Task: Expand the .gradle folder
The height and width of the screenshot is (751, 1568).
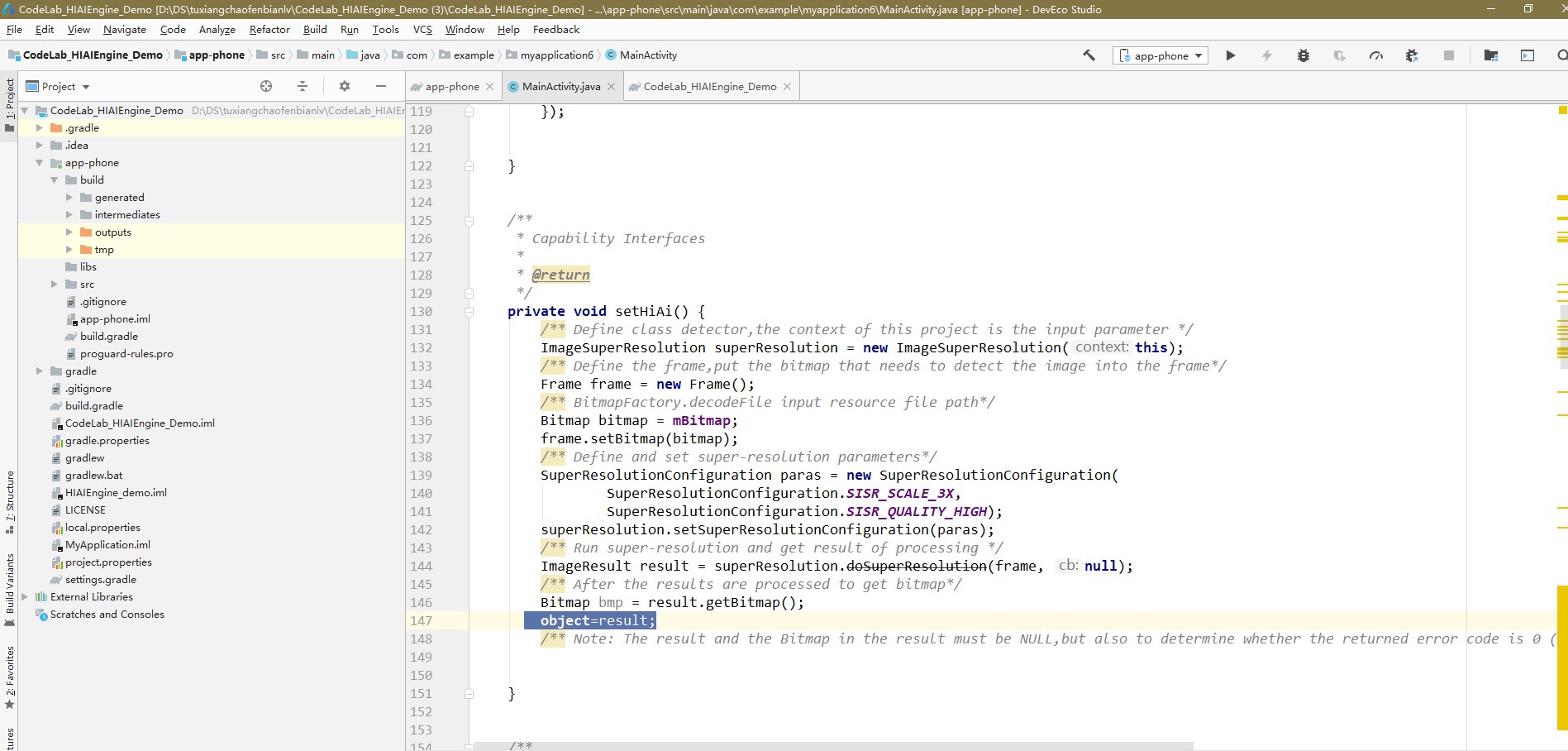Action: [39, 127]
